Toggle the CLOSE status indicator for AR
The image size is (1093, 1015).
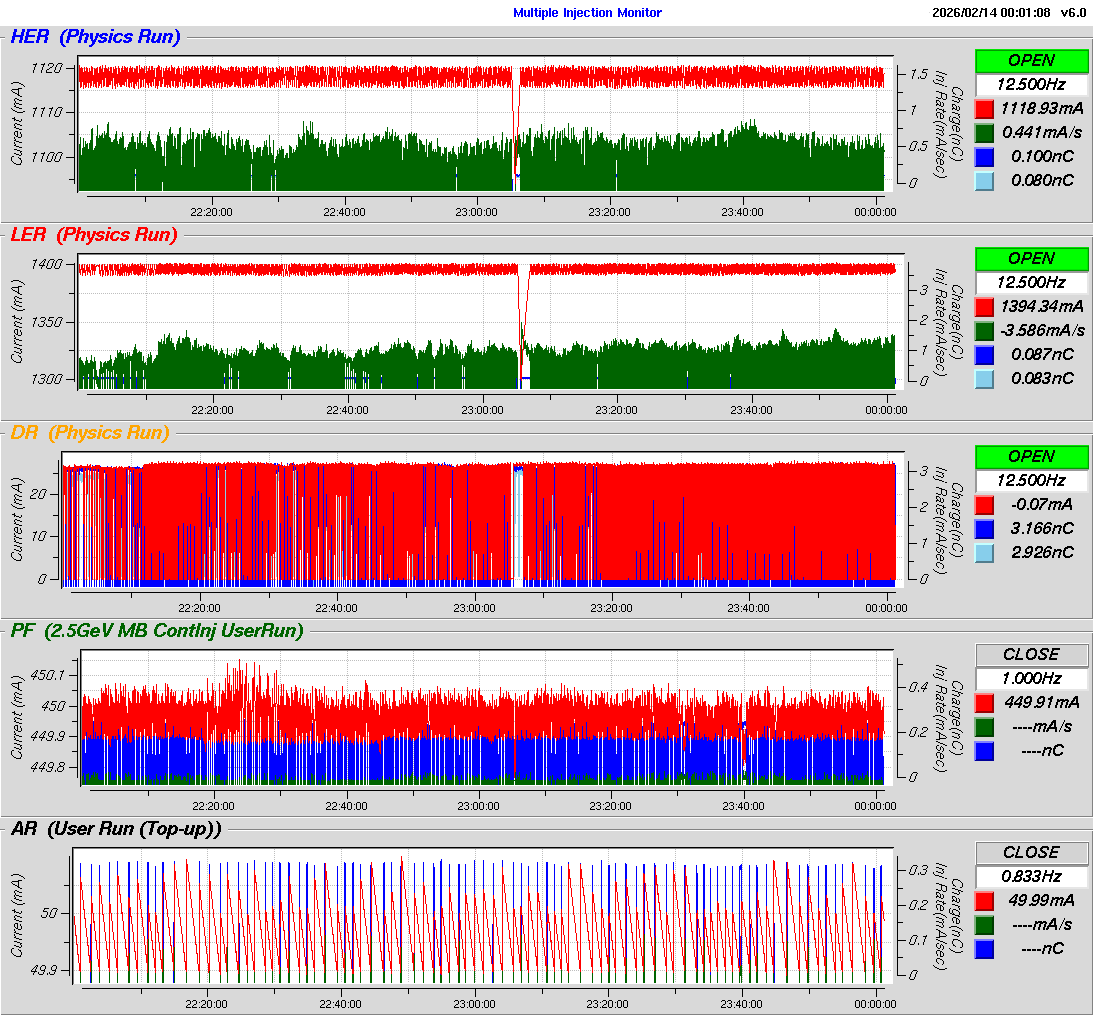[x=1031, y=852]
